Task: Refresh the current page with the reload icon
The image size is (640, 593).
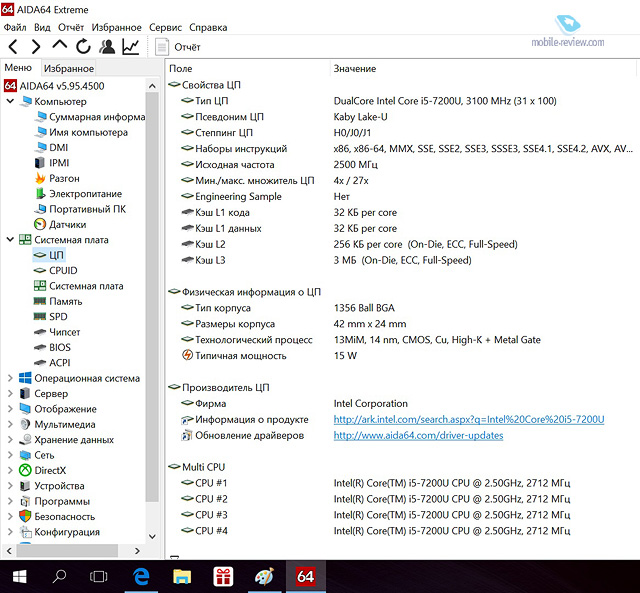Action: [x=83, y=47]
